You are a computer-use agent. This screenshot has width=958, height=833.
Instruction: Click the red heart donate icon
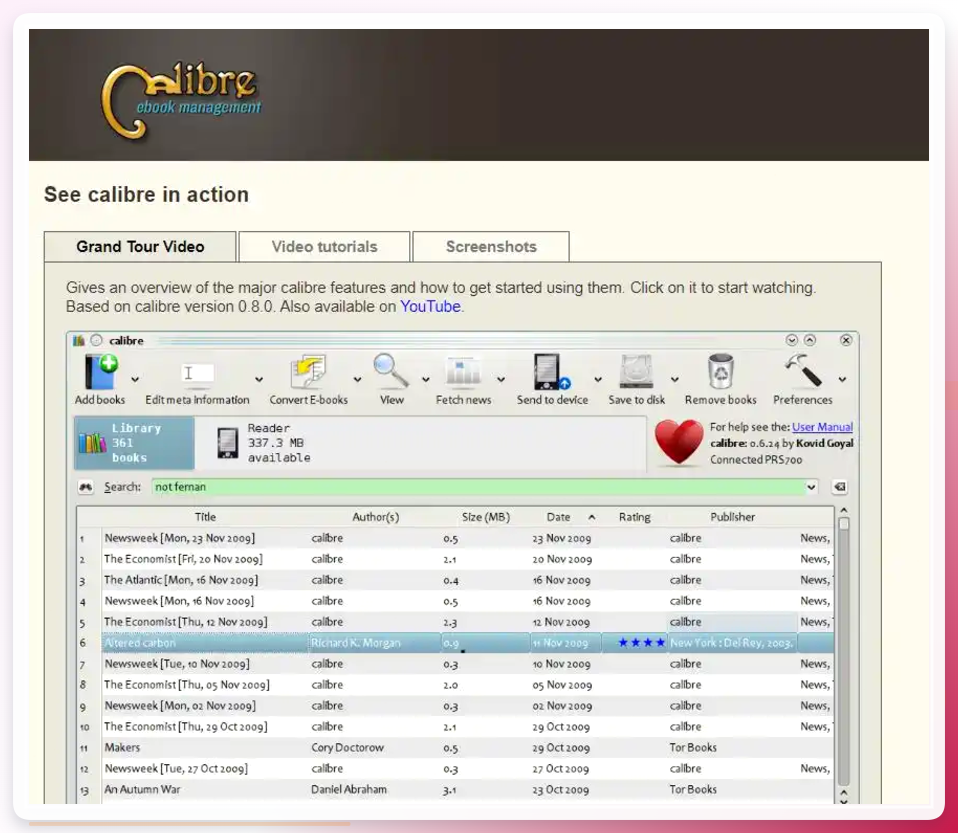point(679,441)
